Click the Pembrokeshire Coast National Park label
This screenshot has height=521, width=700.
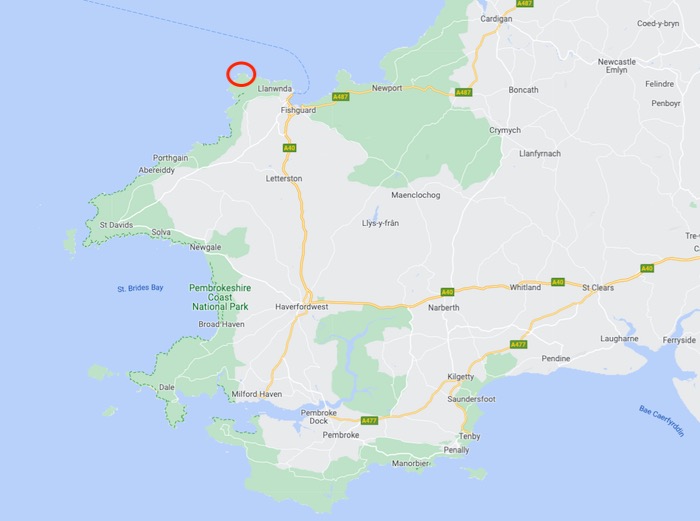(220, 297)
